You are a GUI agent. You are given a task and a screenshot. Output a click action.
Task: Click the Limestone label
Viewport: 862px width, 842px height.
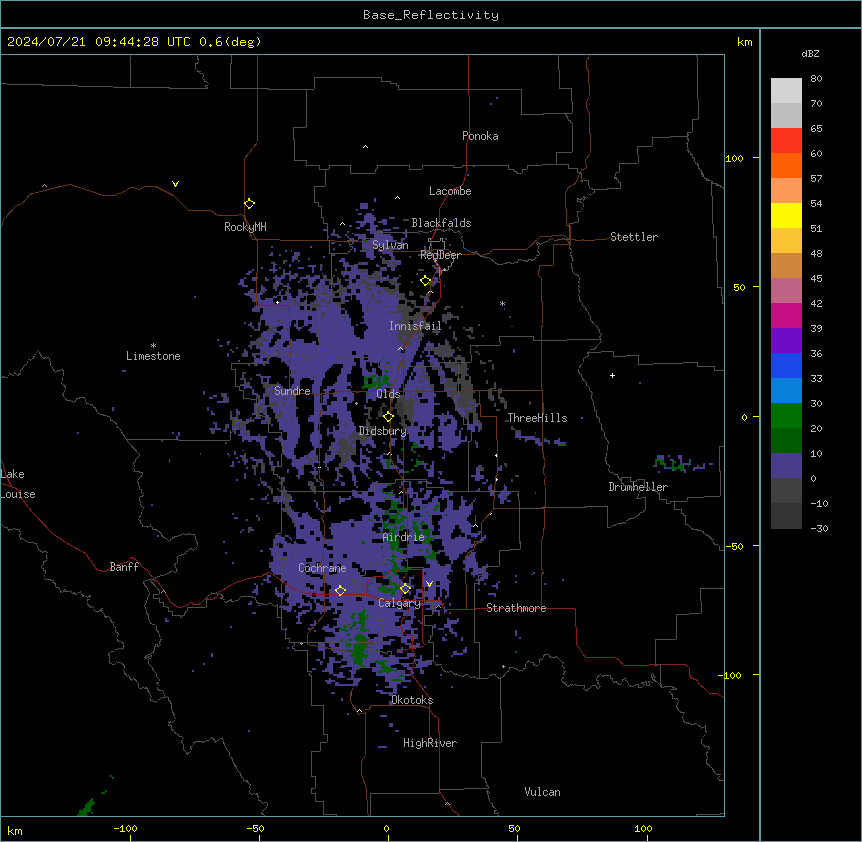point(153,356)
